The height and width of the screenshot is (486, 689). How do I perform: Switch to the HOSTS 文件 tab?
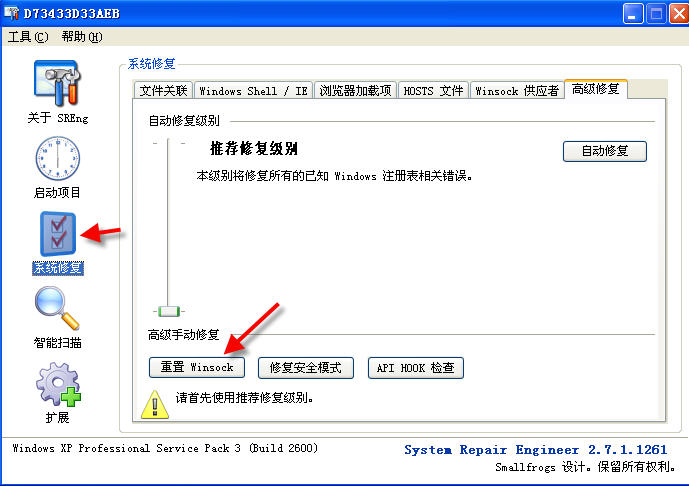click(x=433, y=91)
